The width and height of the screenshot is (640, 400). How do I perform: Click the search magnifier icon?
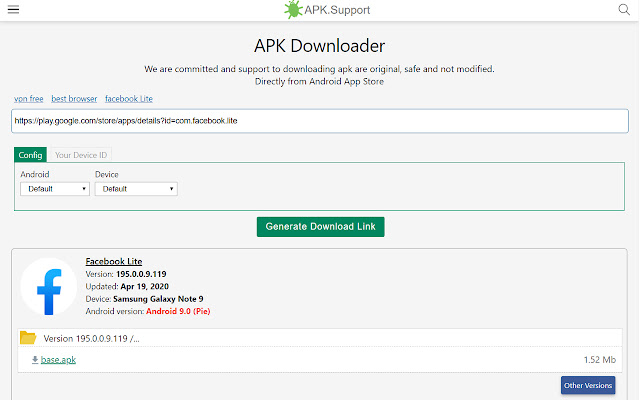(x=624, y=9)
